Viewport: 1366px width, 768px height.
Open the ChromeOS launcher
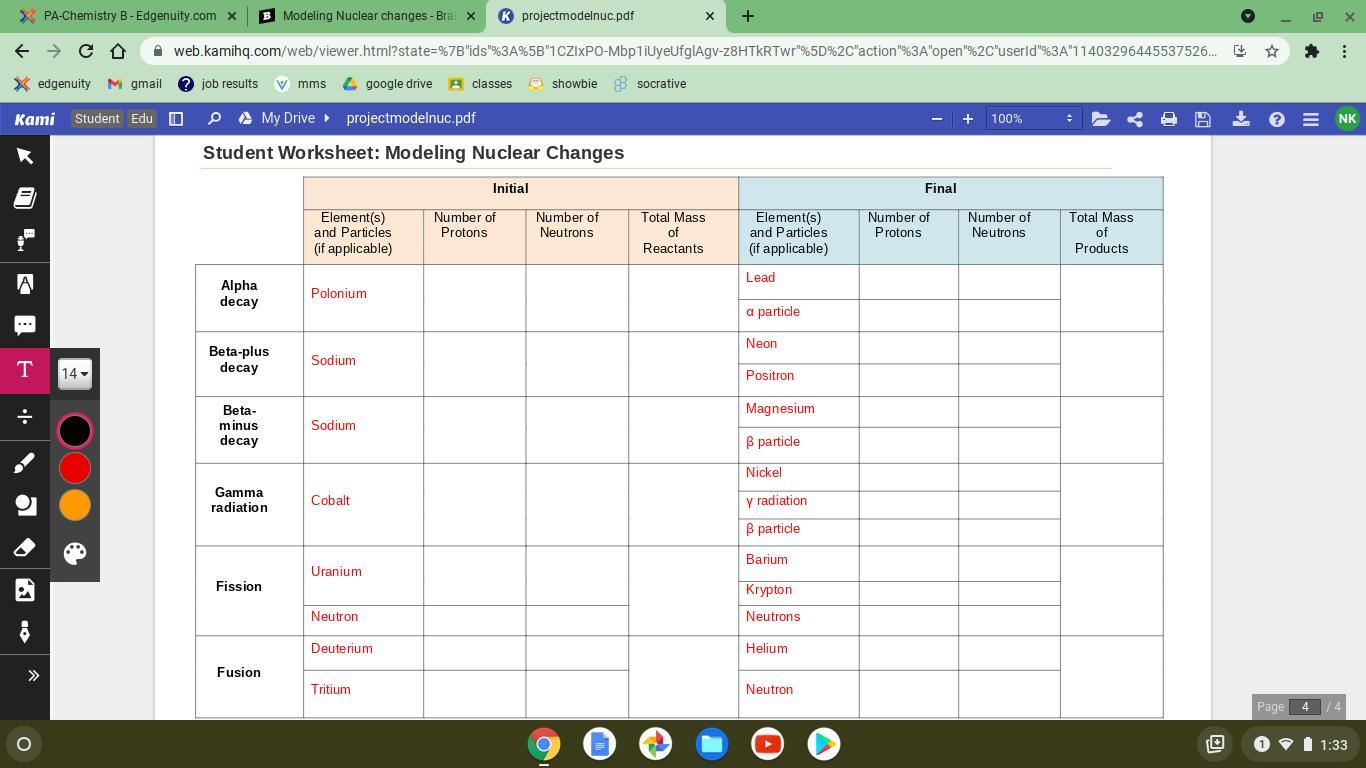tap(24, 744)
